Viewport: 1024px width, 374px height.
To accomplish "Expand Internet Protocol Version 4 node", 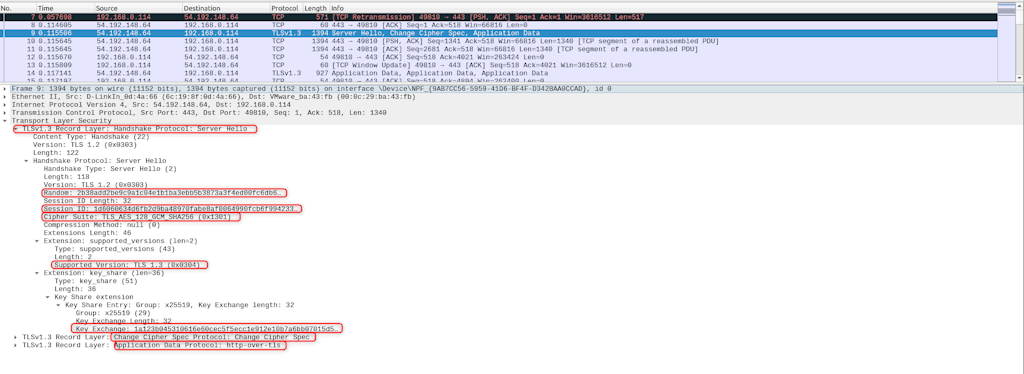I will 5,104.
